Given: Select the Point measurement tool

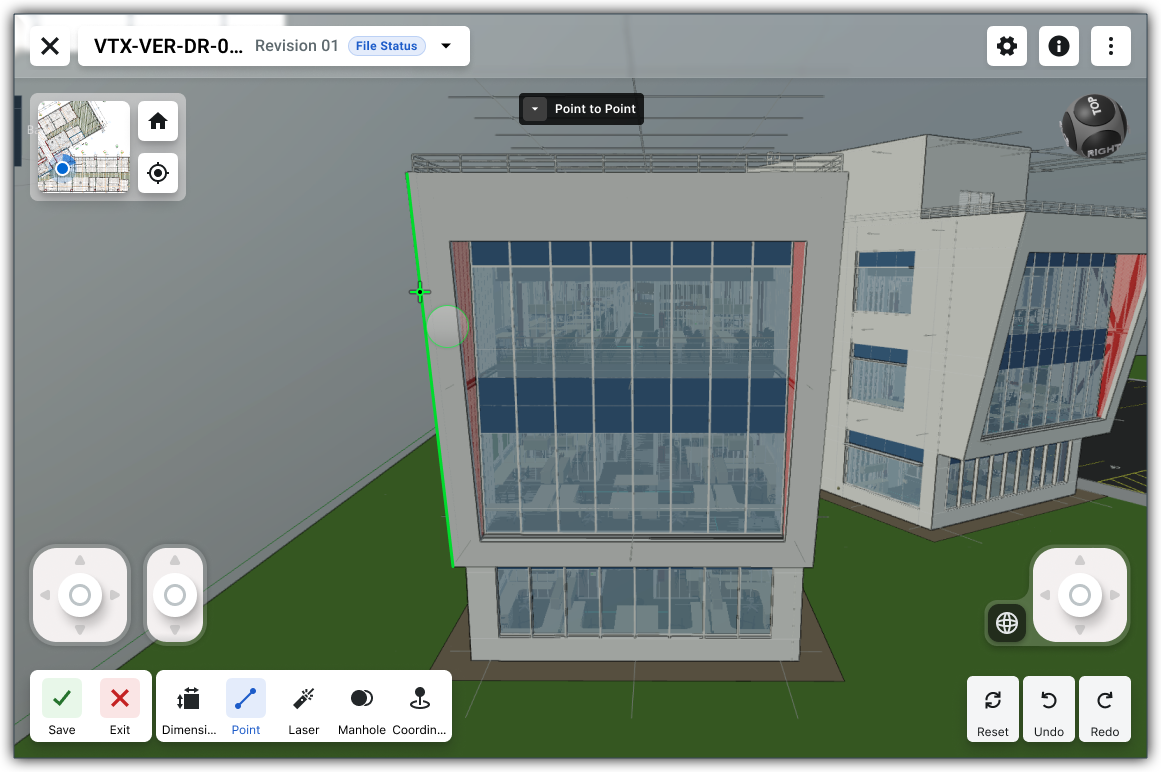Looking at the screenshot, I should (246, 706).
